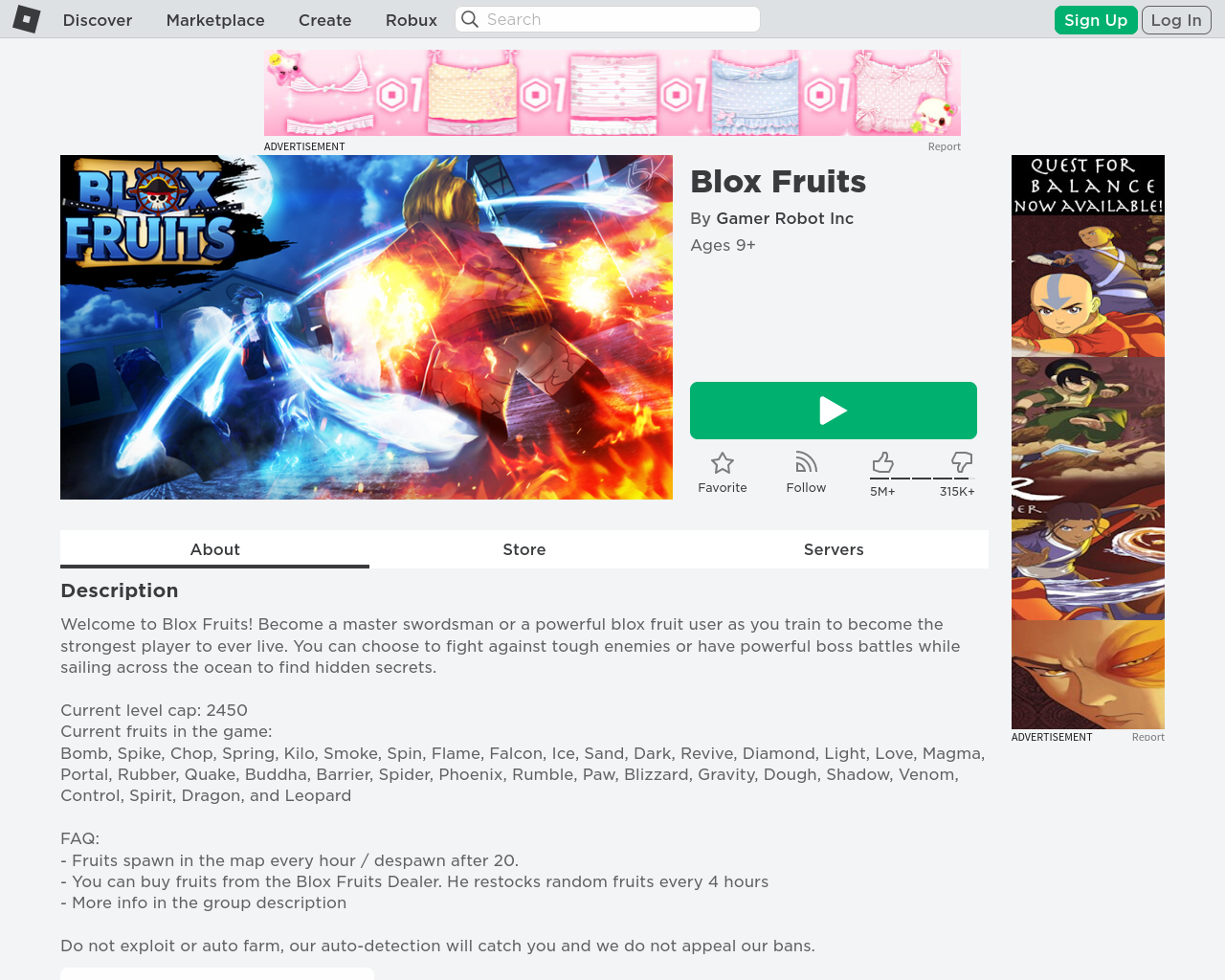The height and width of the screenshot is (980, 1225).
Task: Report the top banner advertisement
Action: (944, 146)
